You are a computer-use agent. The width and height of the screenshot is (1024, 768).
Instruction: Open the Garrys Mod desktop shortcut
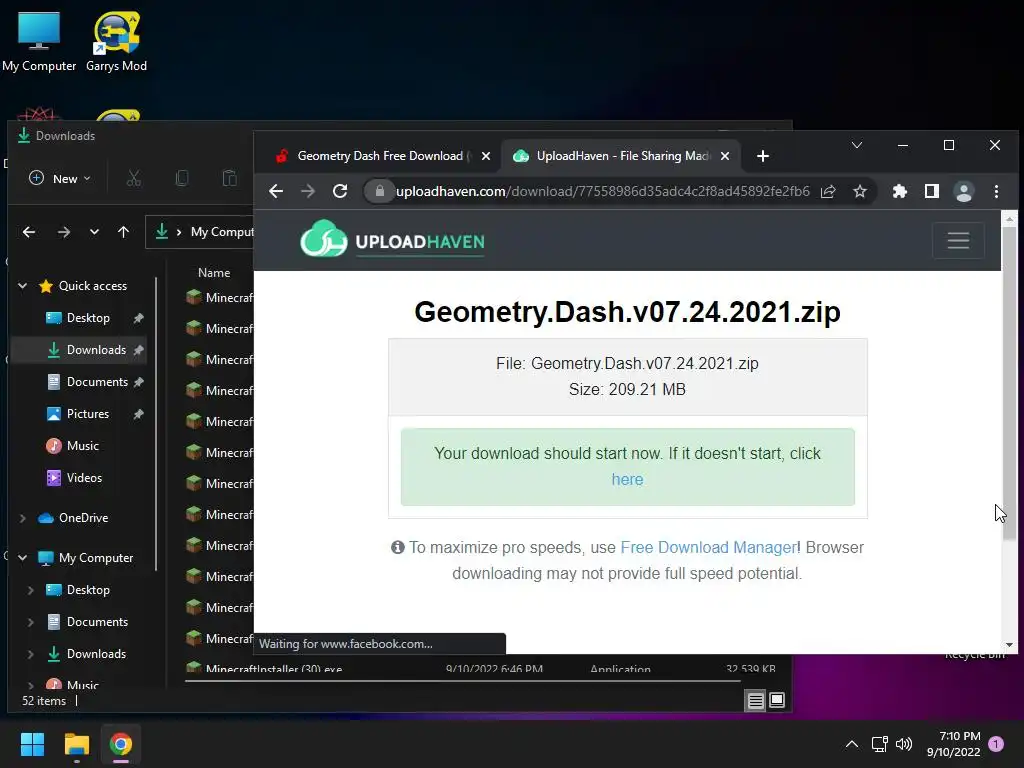[116, 41]
